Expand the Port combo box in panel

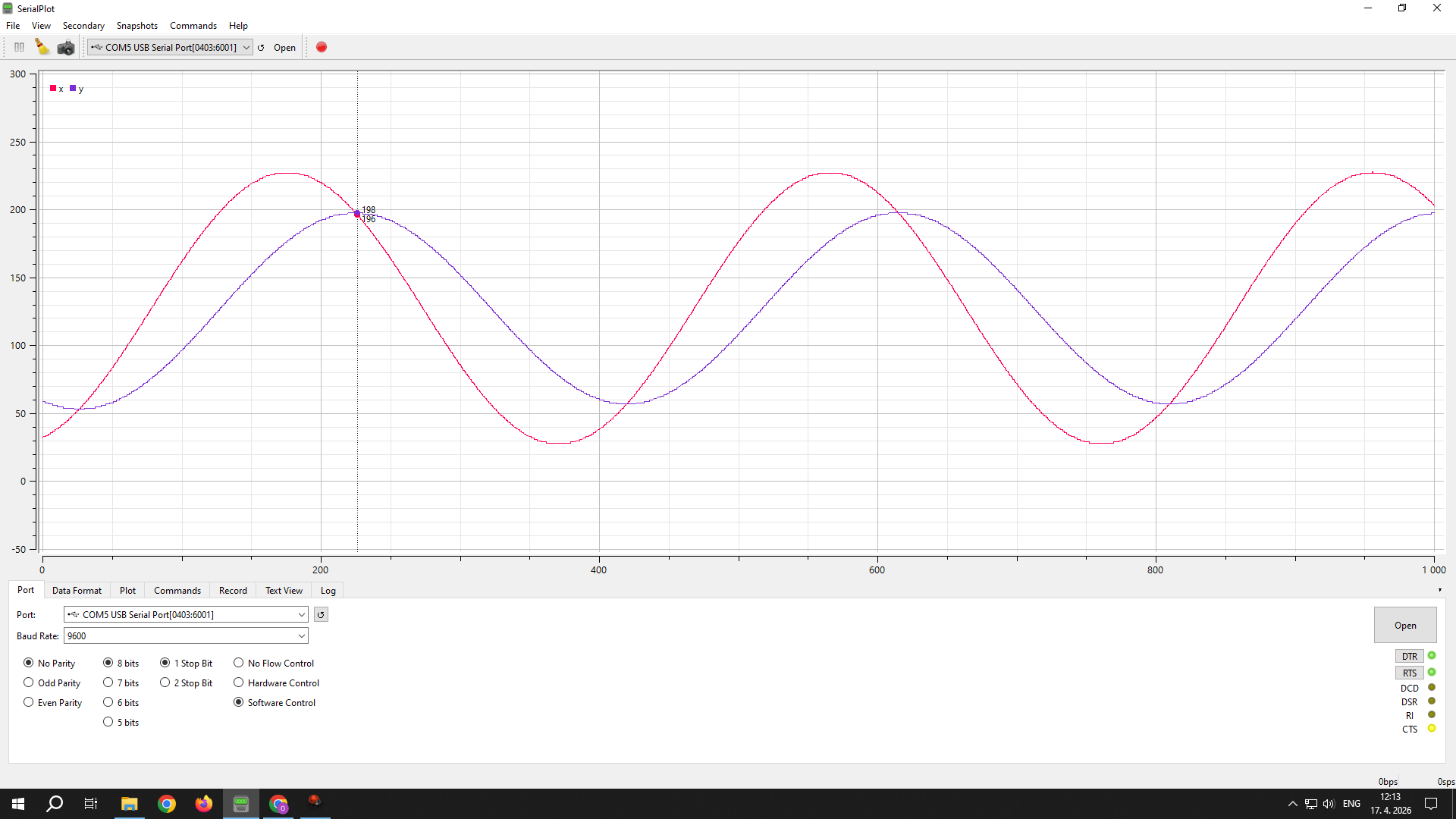301,615
